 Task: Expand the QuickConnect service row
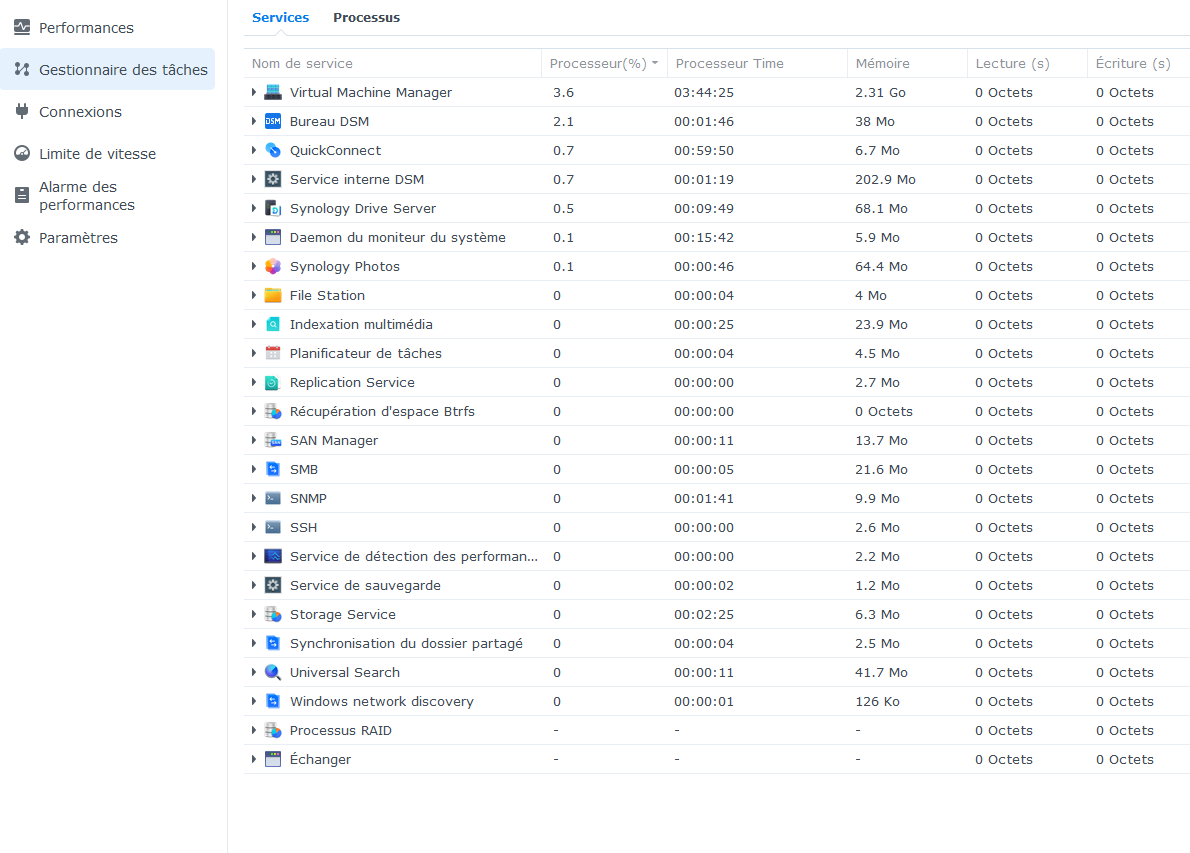click(253, 150)
